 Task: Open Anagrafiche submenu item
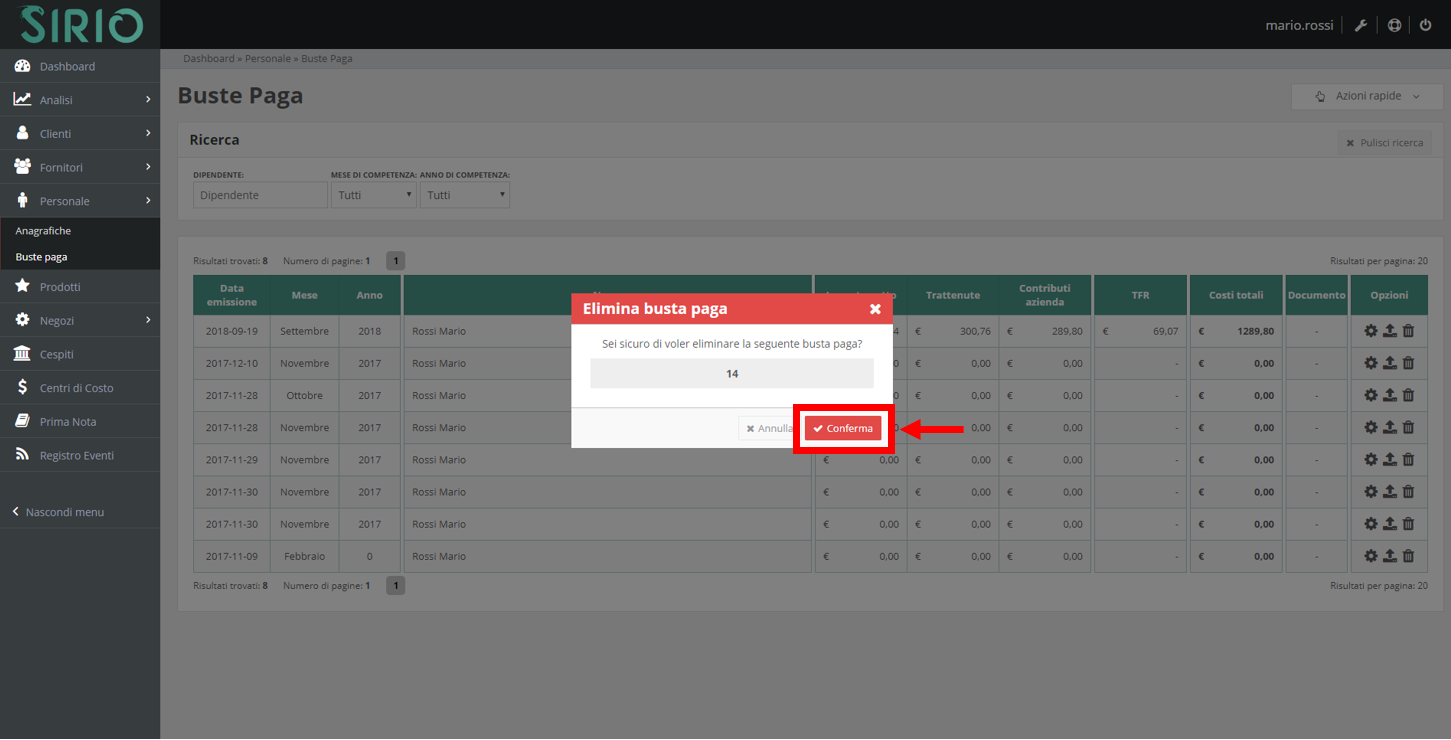[43, 231]
